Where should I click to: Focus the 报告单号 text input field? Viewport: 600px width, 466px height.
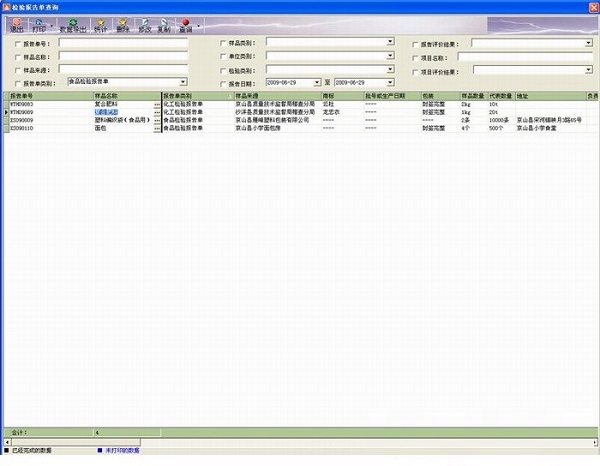coord(123,42)
